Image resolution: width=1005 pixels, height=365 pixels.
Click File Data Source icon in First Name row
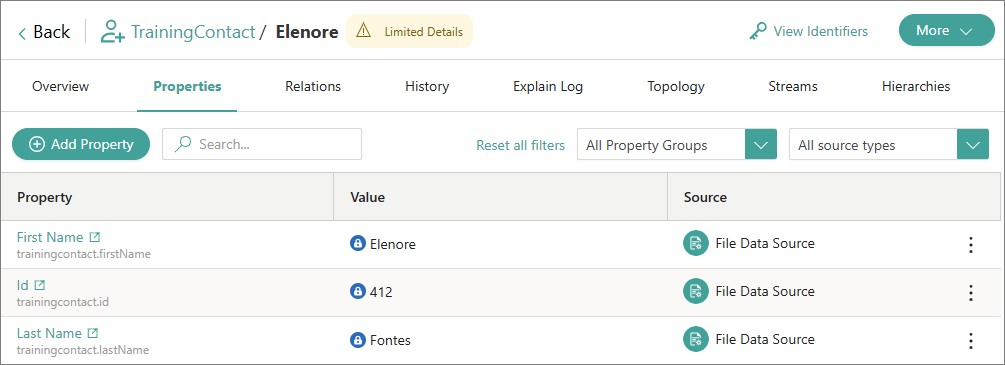(695, 243)
